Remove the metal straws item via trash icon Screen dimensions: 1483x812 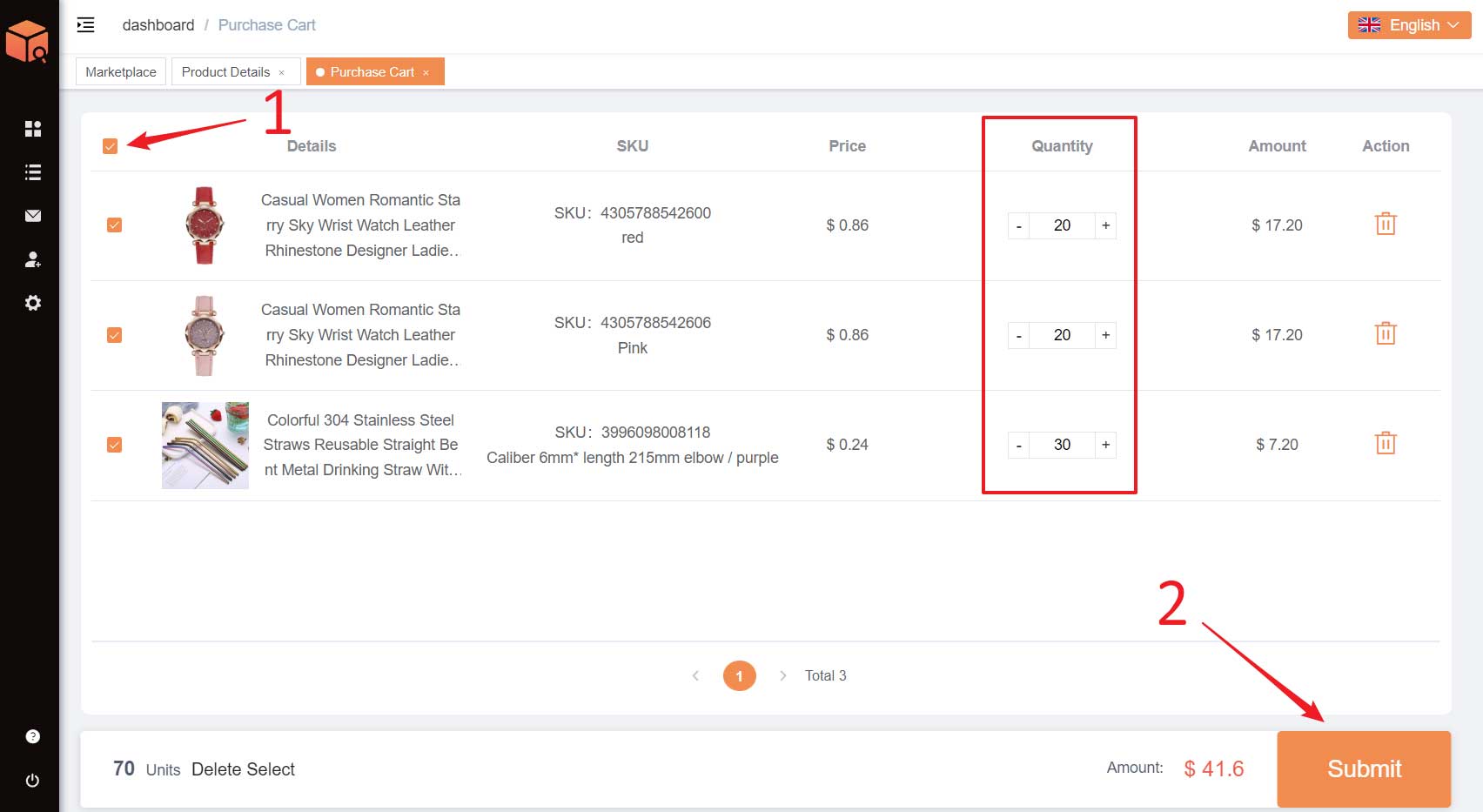[x=1385, y=444]
